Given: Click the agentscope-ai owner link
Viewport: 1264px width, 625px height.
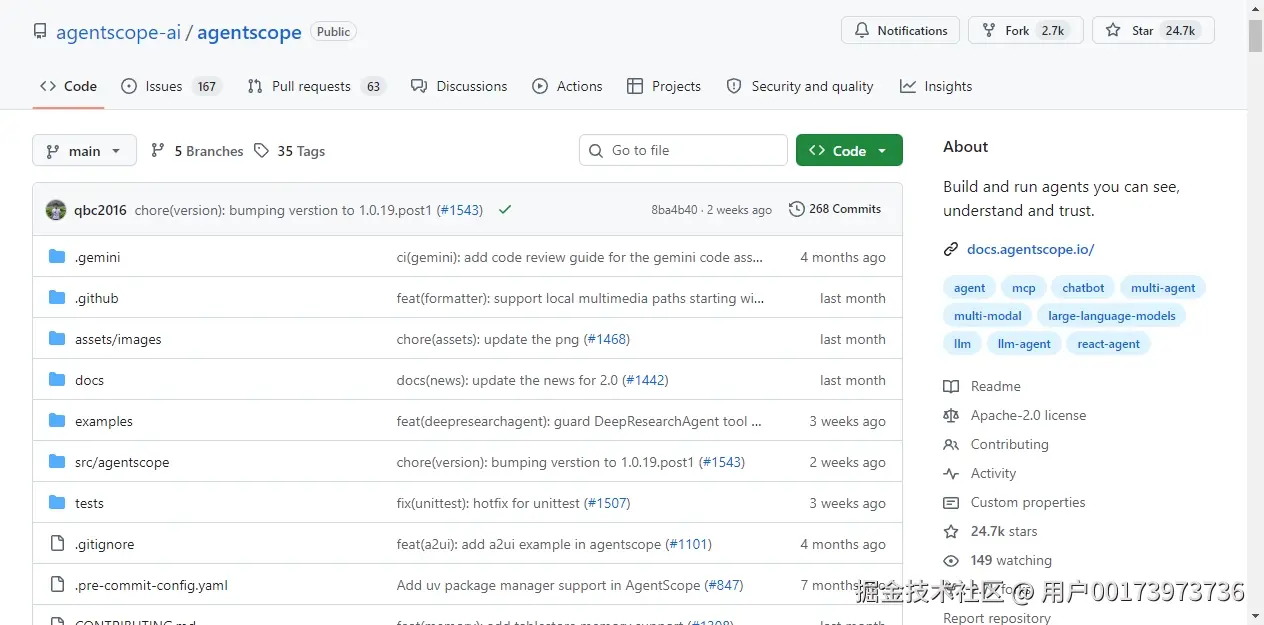Looking at the screenshot, I should (x=118, y=32).
